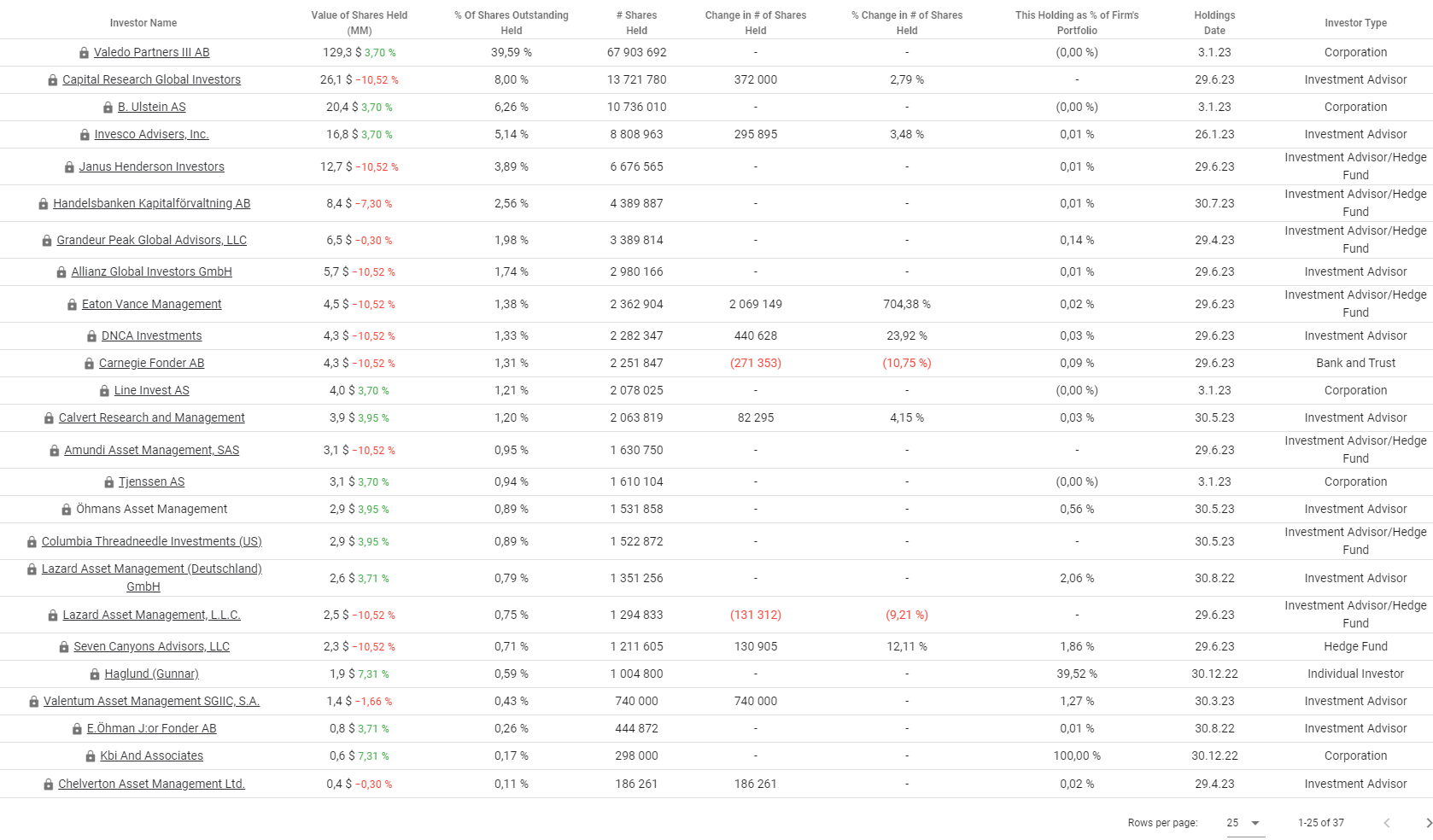Sort by Holdings Date column header
Viewport: 1433px width, 840px height.
pyautogui.click(x=1214, y=23)
